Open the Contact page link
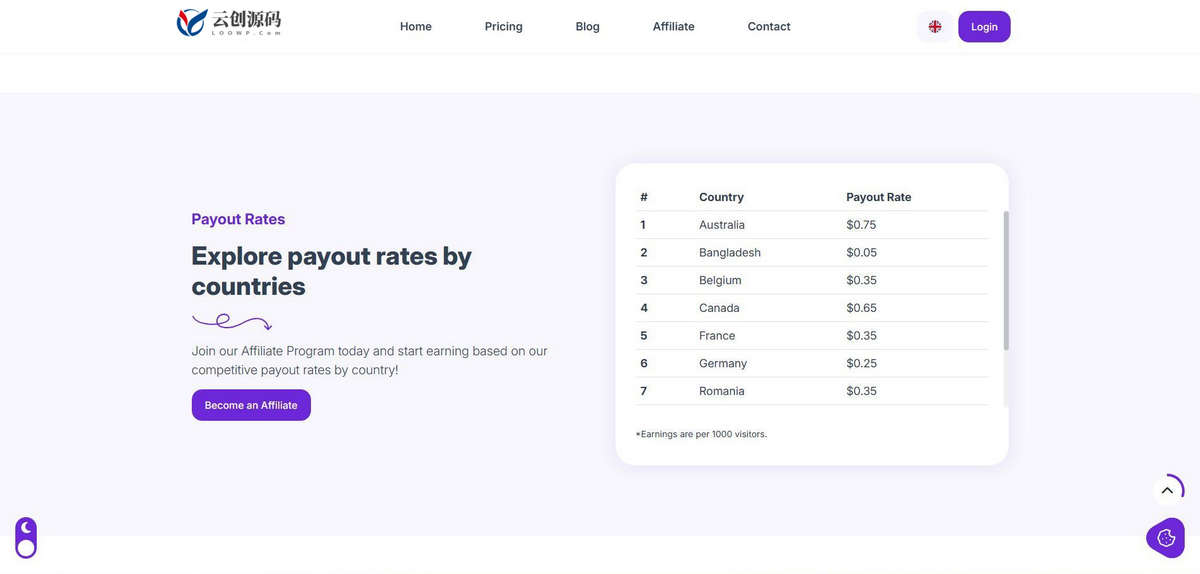Viewport: 1200px width, 574px height. tap(769, 27)
